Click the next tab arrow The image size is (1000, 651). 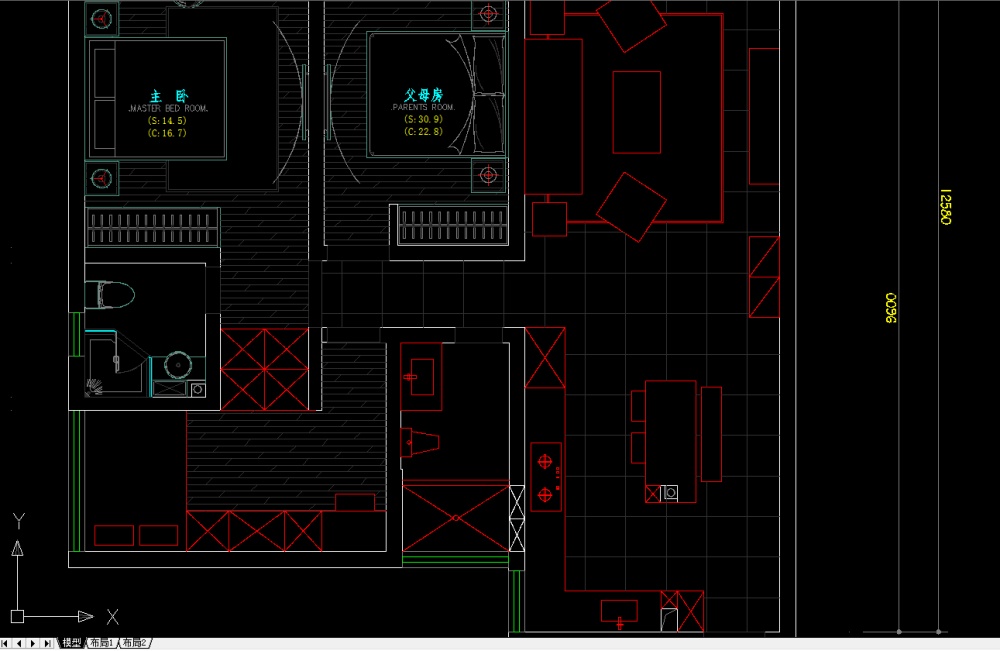coord(33,643)
